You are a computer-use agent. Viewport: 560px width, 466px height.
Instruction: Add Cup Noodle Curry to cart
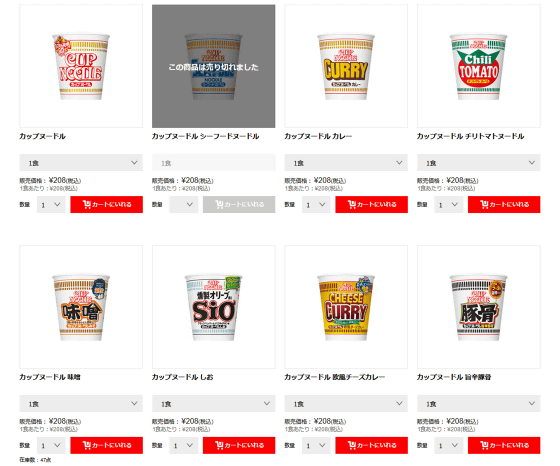[371, 204]
